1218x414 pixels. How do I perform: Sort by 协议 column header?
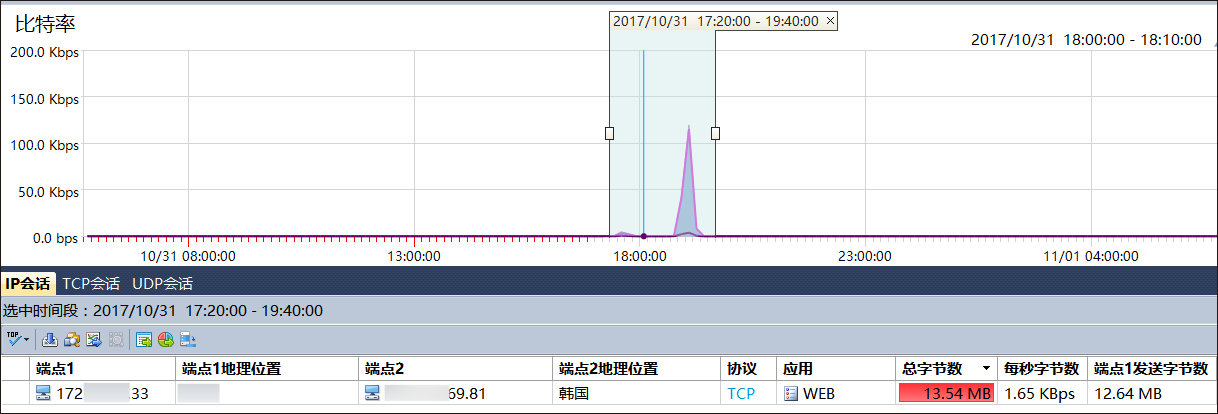tap(747, 368)
